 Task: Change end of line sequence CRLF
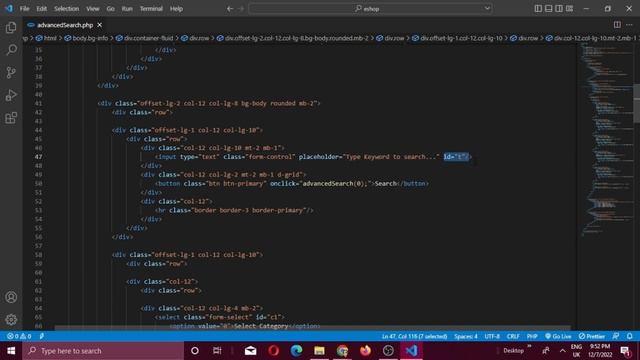click(513, 336)
